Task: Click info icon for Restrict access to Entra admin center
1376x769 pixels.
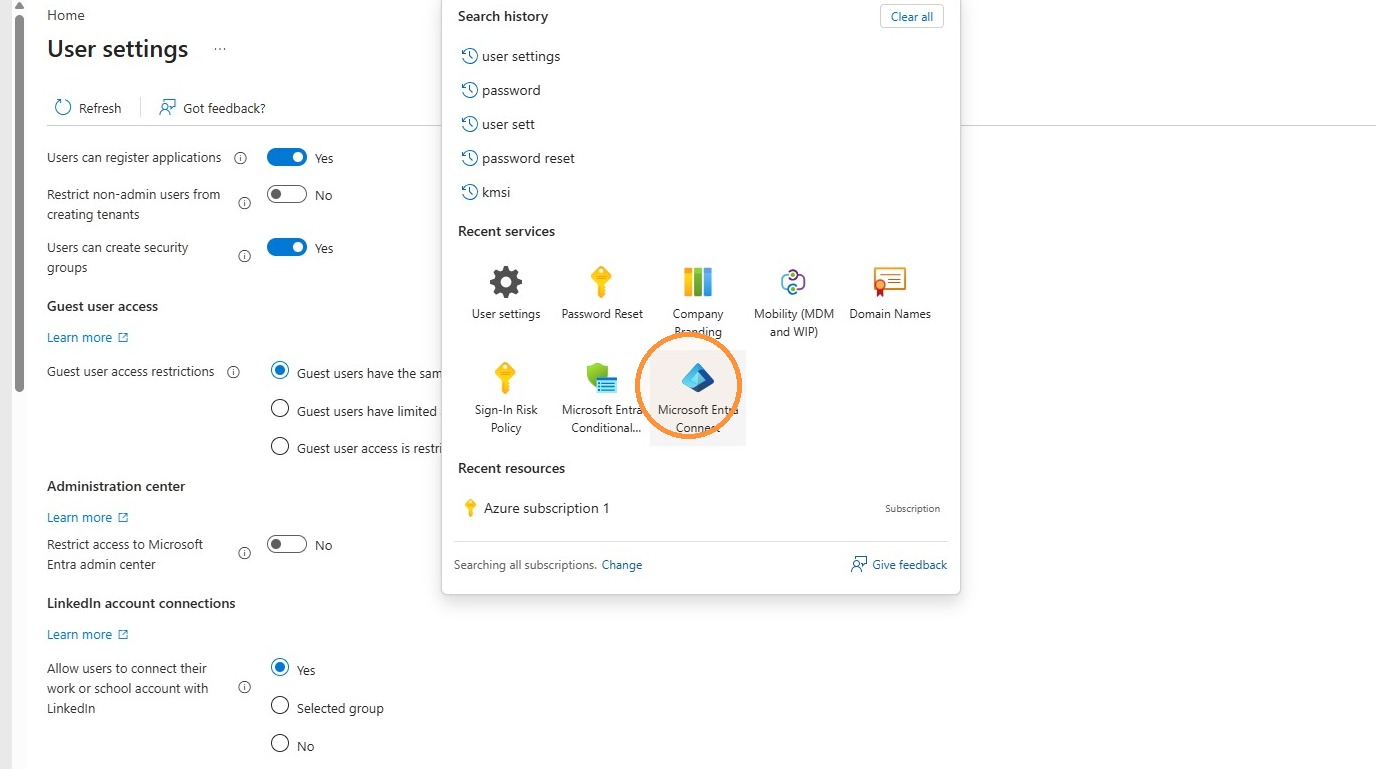Action: pos(244,554)
